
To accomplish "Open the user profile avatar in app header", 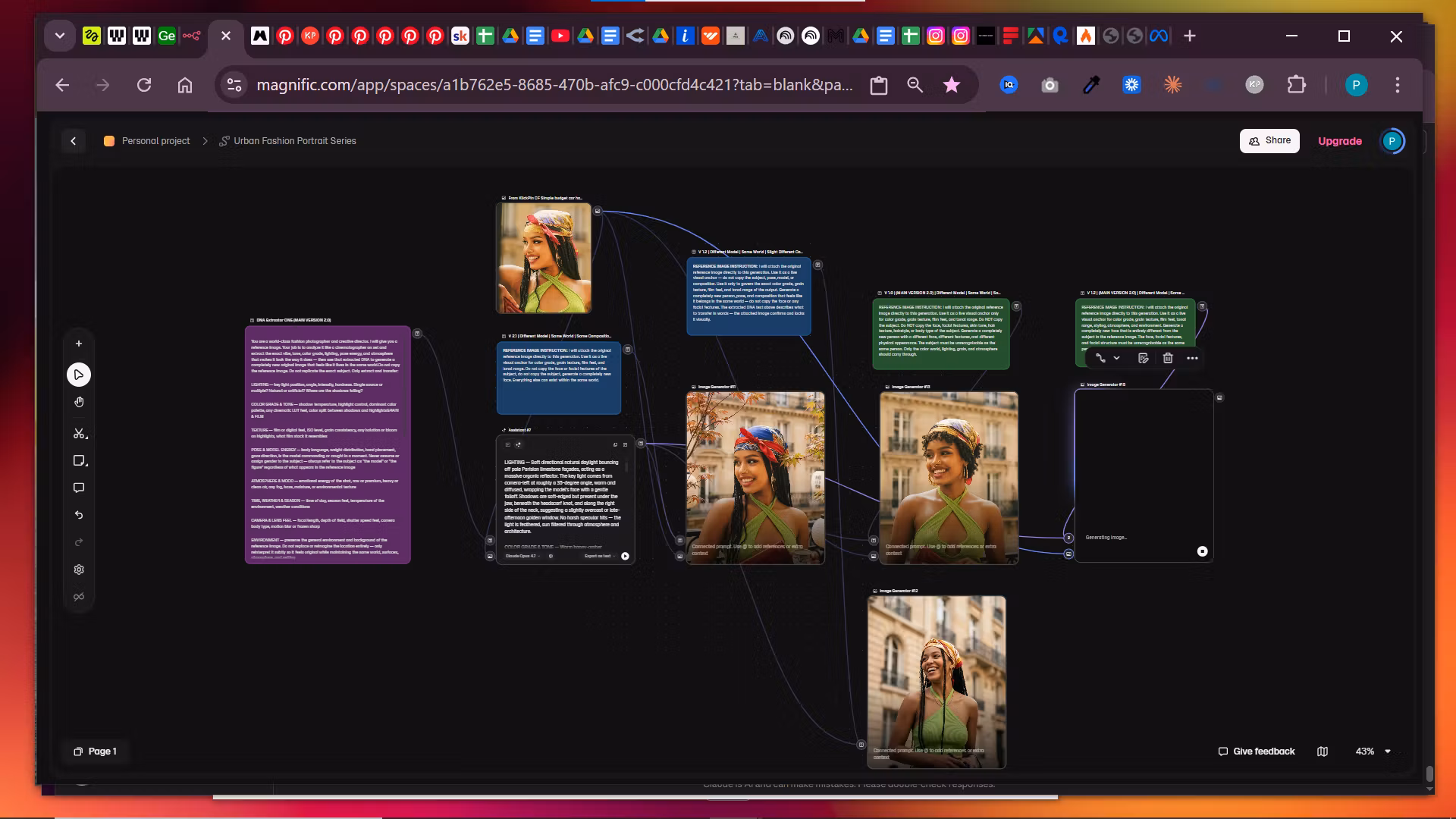I will 1392,141.
